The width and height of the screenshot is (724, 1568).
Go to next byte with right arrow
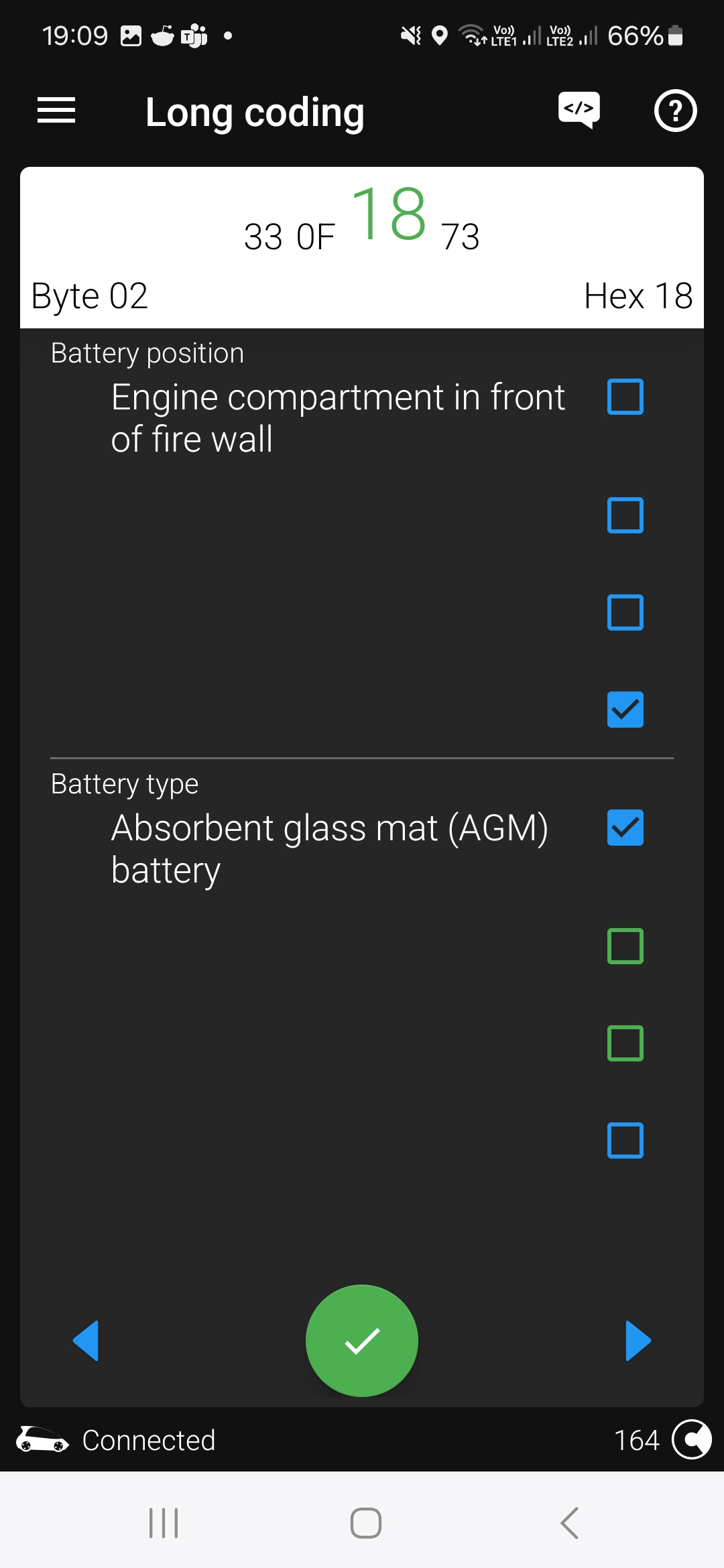[x=638, y=1341]
